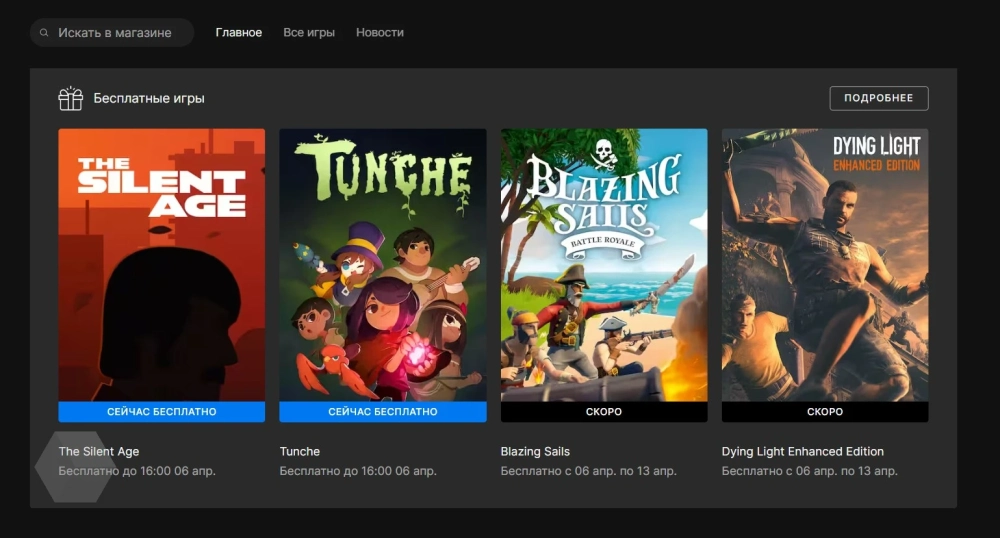Image resolution: width=1000 pixels, height=538 pixels.
Task: Open Dying Light Enhanced Edition cover image
Action: 825,265
